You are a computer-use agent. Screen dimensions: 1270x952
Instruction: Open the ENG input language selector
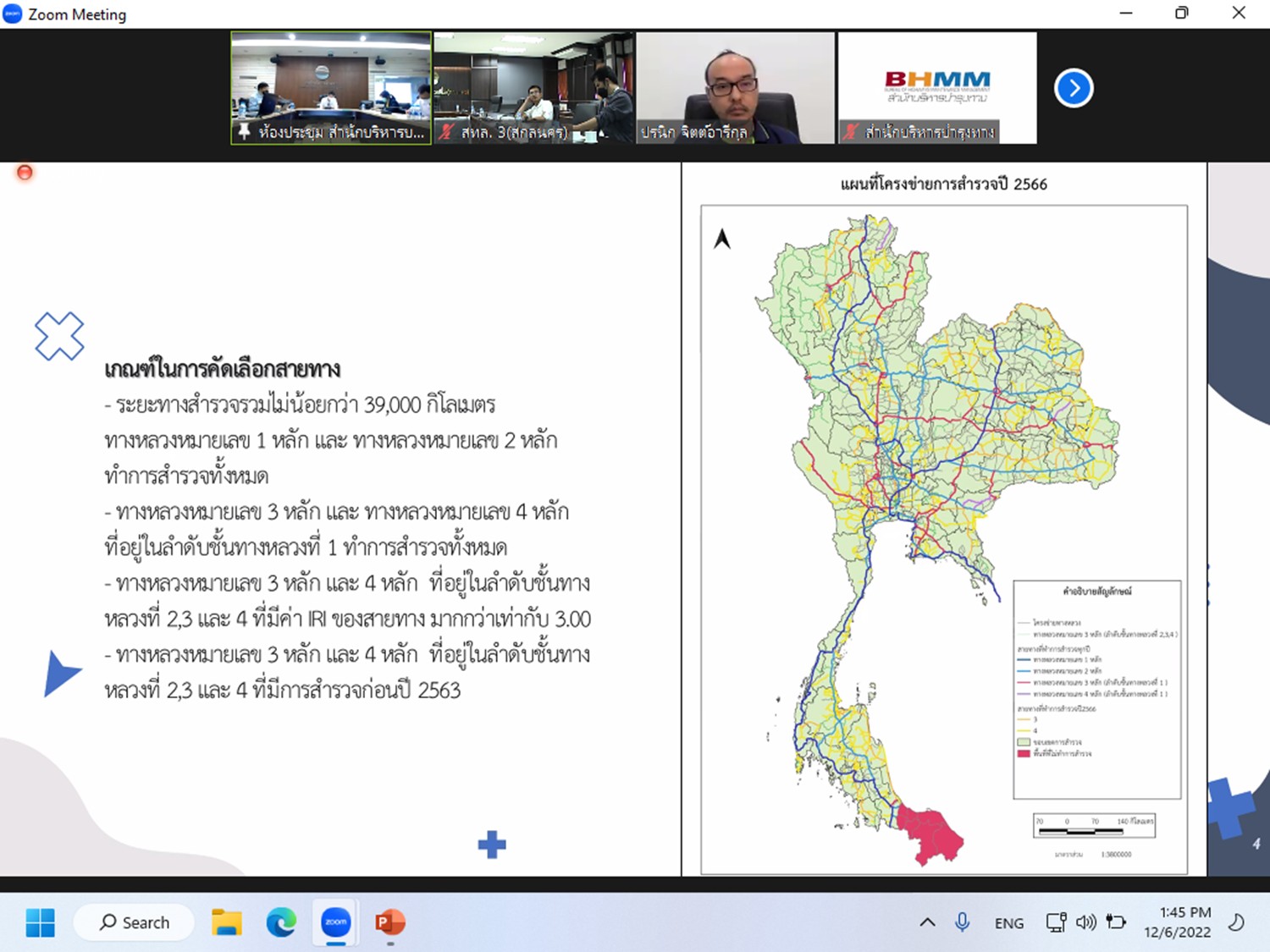1008,923
